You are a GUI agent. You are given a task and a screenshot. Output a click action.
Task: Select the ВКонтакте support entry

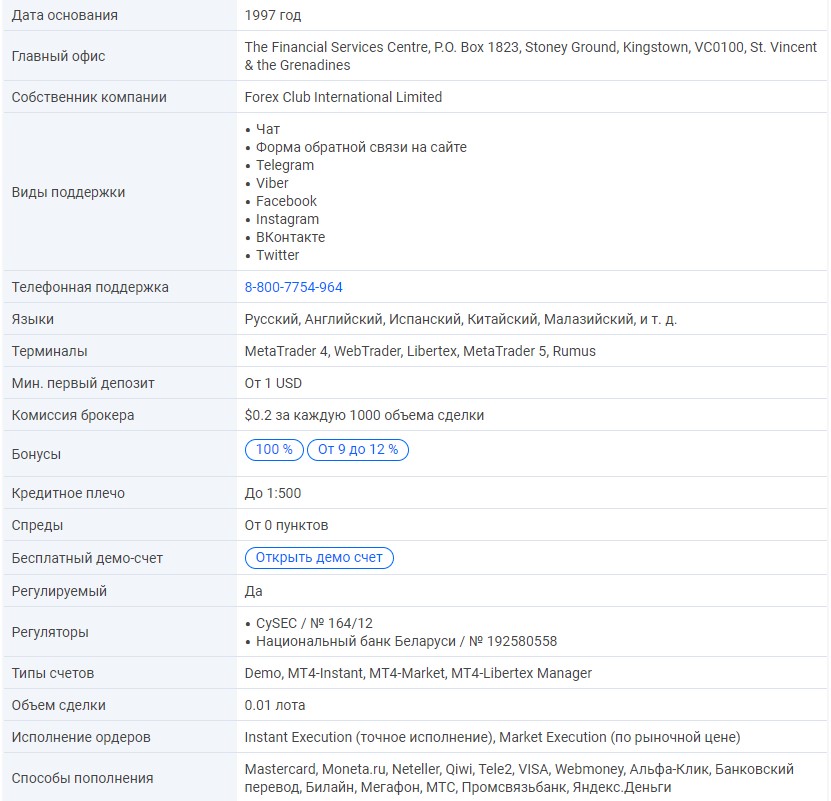(290, 237)
